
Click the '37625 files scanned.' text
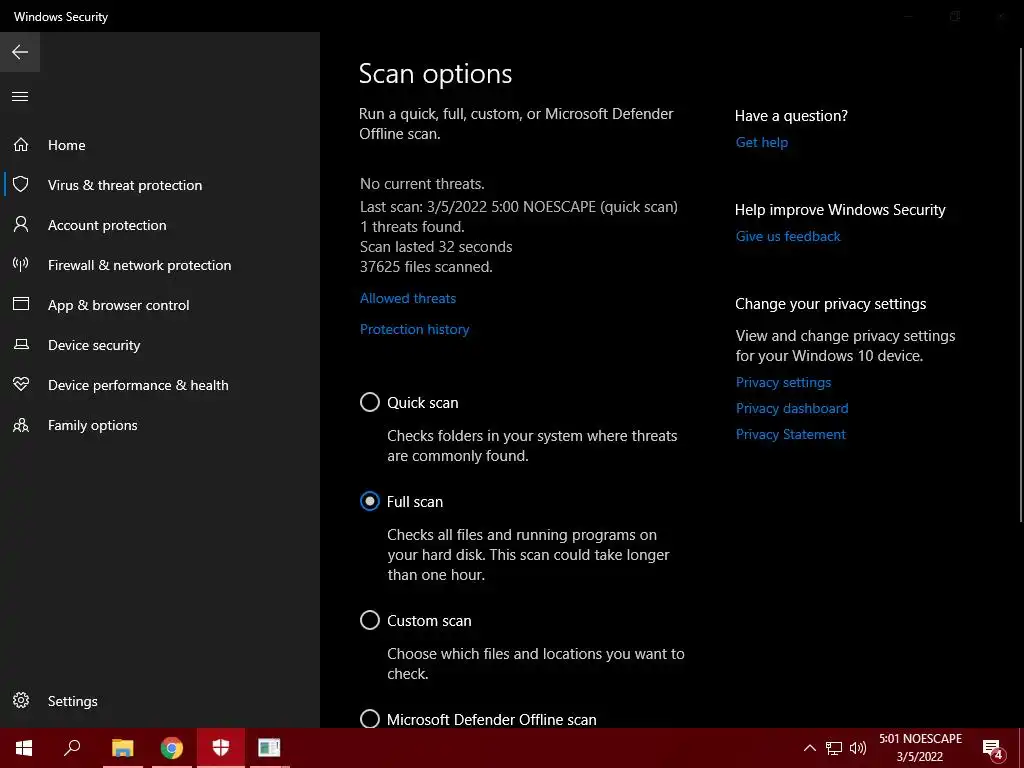pos(426,266)
